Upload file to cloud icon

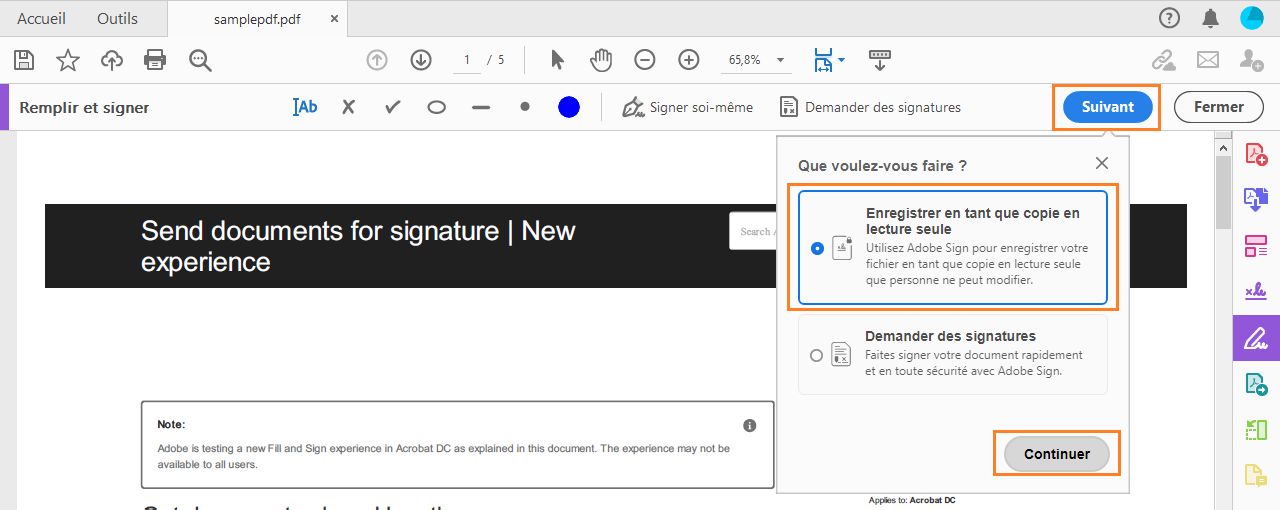coord(112,60)
